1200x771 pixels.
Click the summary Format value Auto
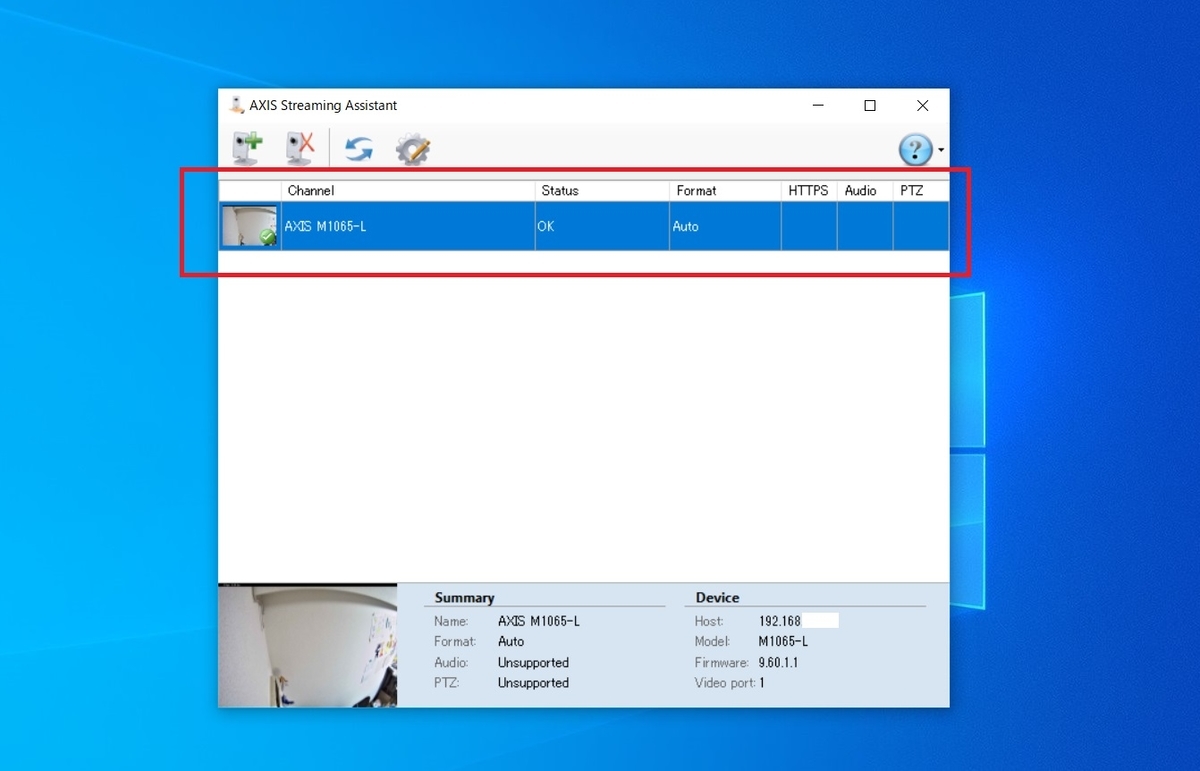coord(511,642)
